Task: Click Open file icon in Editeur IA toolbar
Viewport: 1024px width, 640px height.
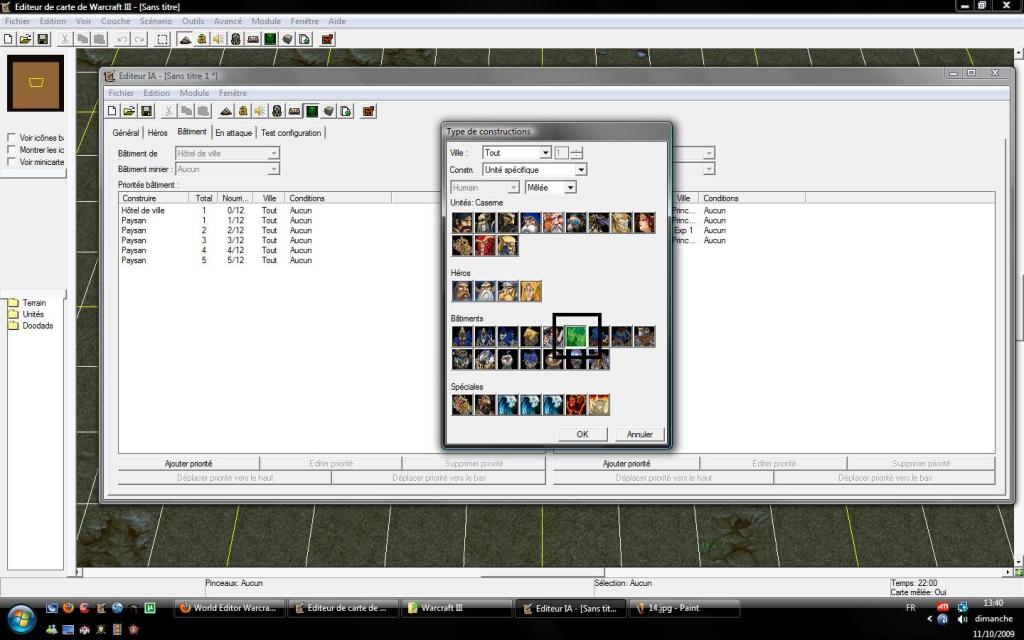Action: coord(129,111)
